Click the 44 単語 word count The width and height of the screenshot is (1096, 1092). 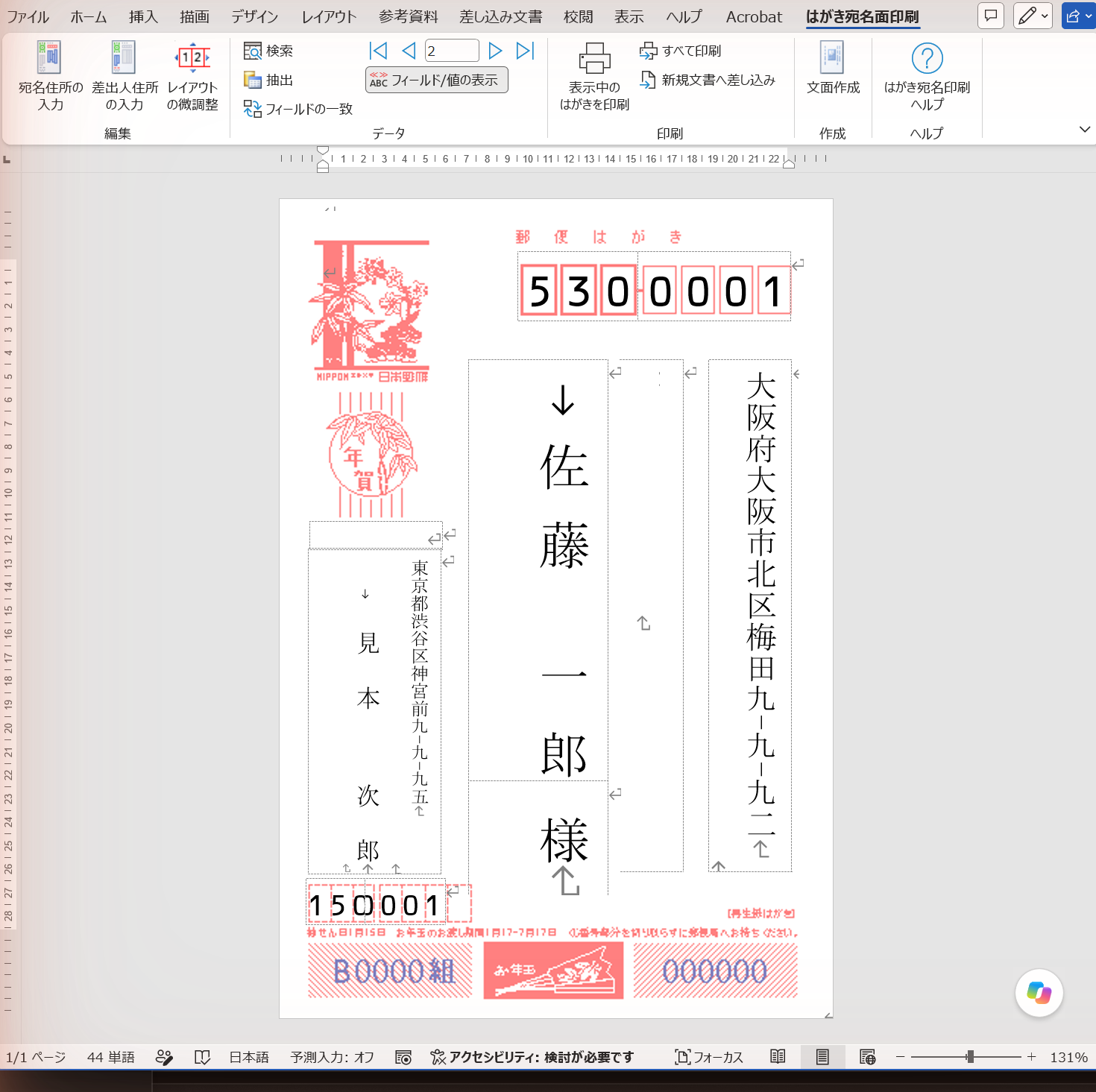click(111, 1057)
